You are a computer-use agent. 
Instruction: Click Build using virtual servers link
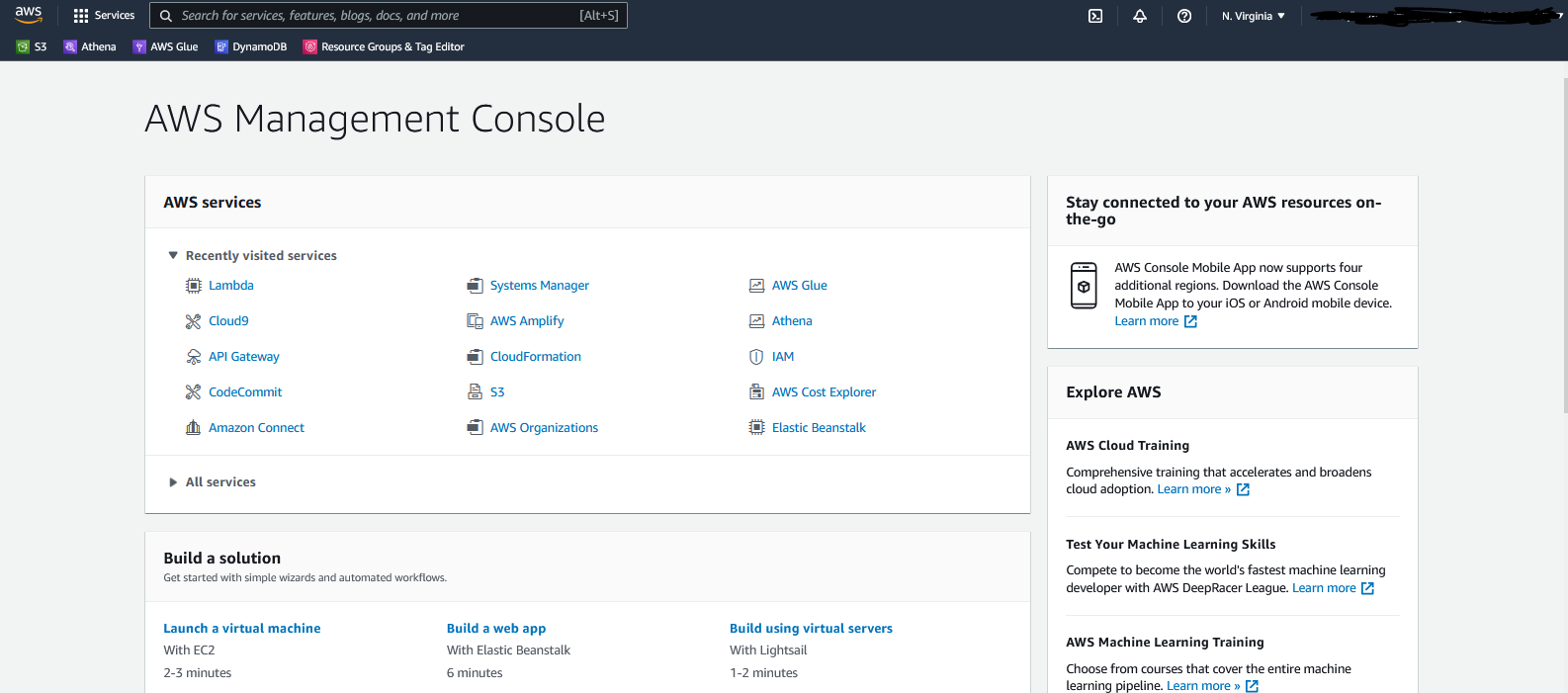tap(811, 629)
